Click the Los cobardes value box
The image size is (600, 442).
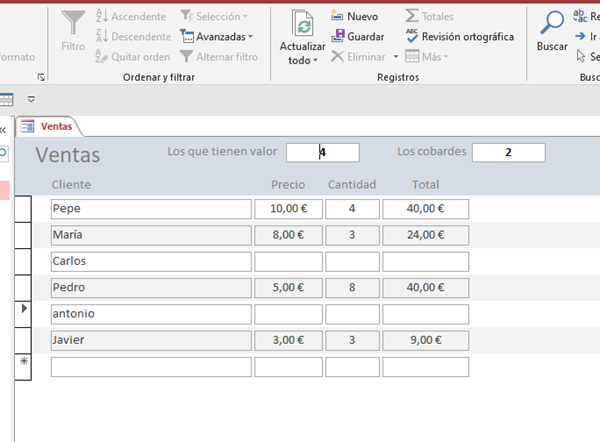pos(508,152)
